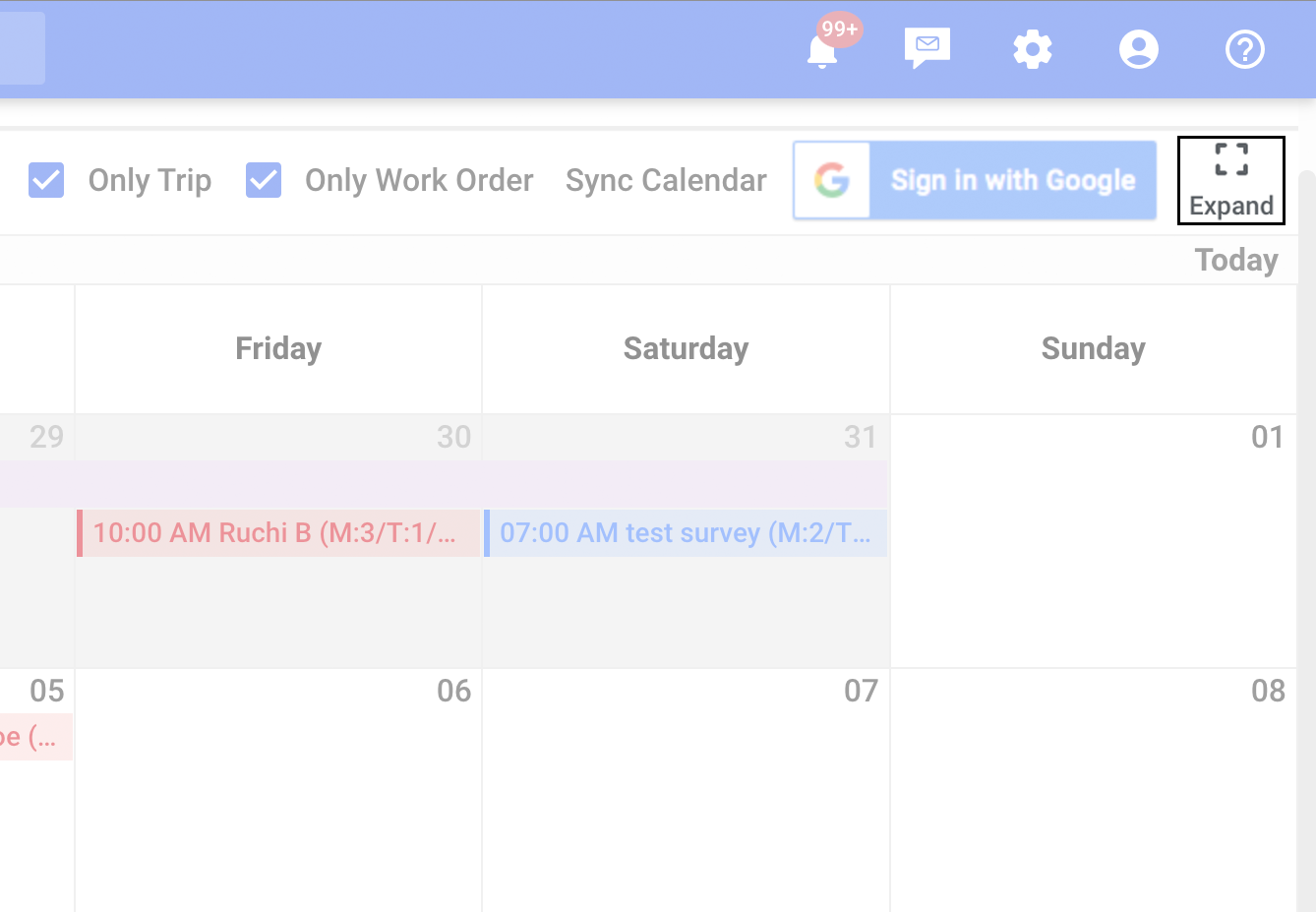Select the Sunday column header
The height and width of the screenshot is (912, 1316).
pos(1093,349)
